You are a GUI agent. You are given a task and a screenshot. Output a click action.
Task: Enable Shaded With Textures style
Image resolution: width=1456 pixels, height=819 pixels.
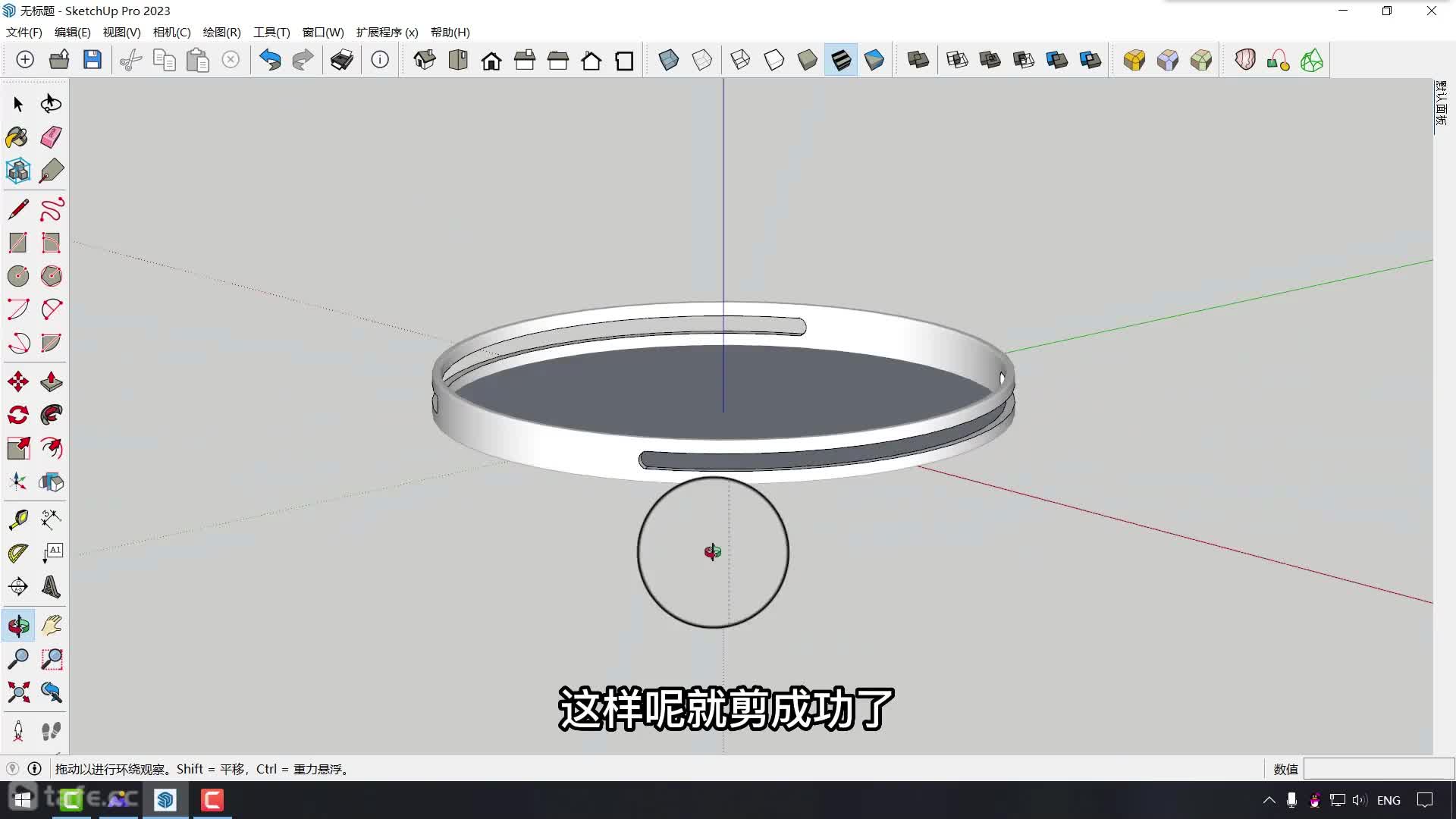(x=841, y=60)
